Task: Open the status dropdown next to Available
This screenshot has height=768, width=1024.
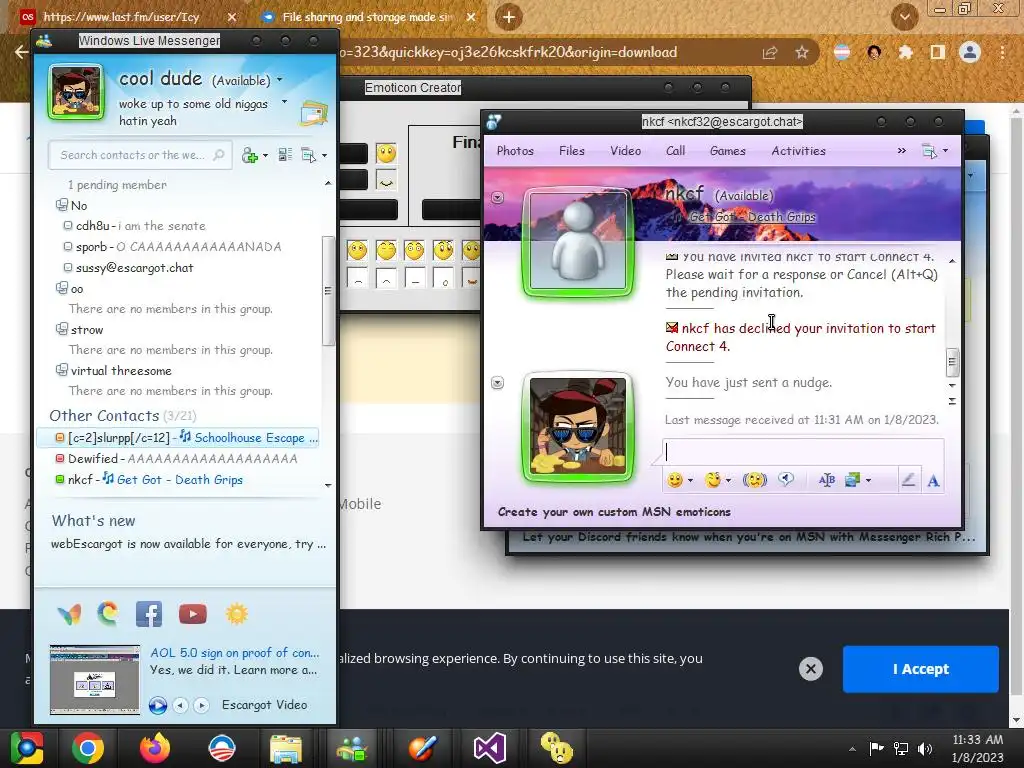Action: 280,80
